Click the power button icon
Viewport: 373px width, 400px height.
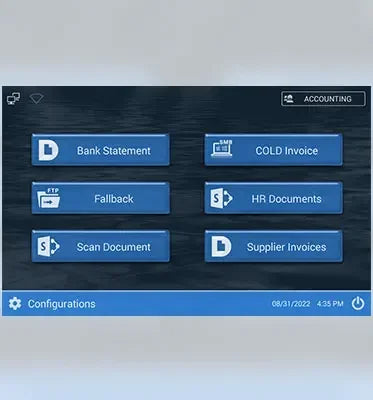(x=358, y=304)
